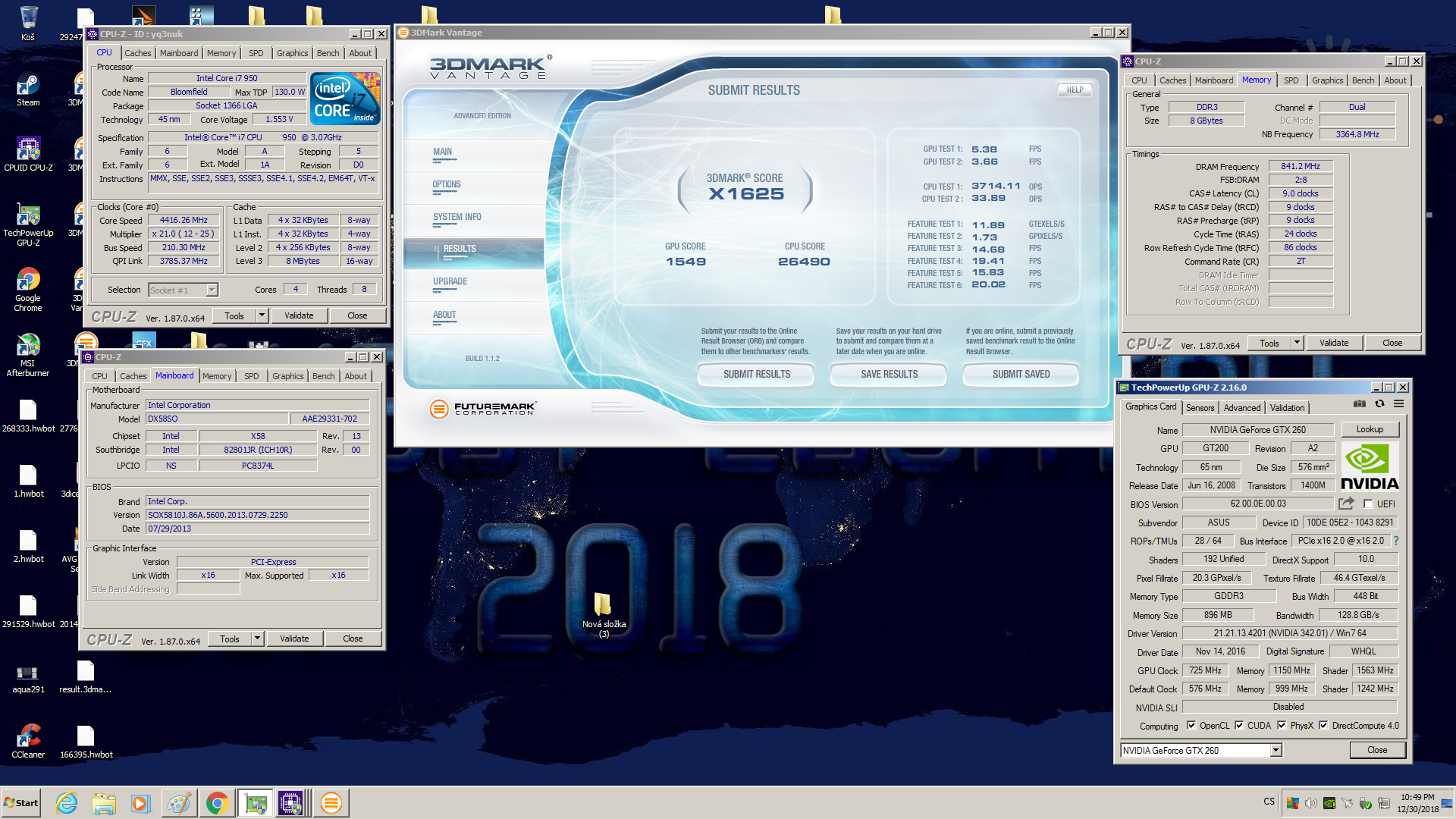Viewport: 1456px width, 819px height.
Task: Select the Steam desktop shortcut
Action: pos(28,89)
